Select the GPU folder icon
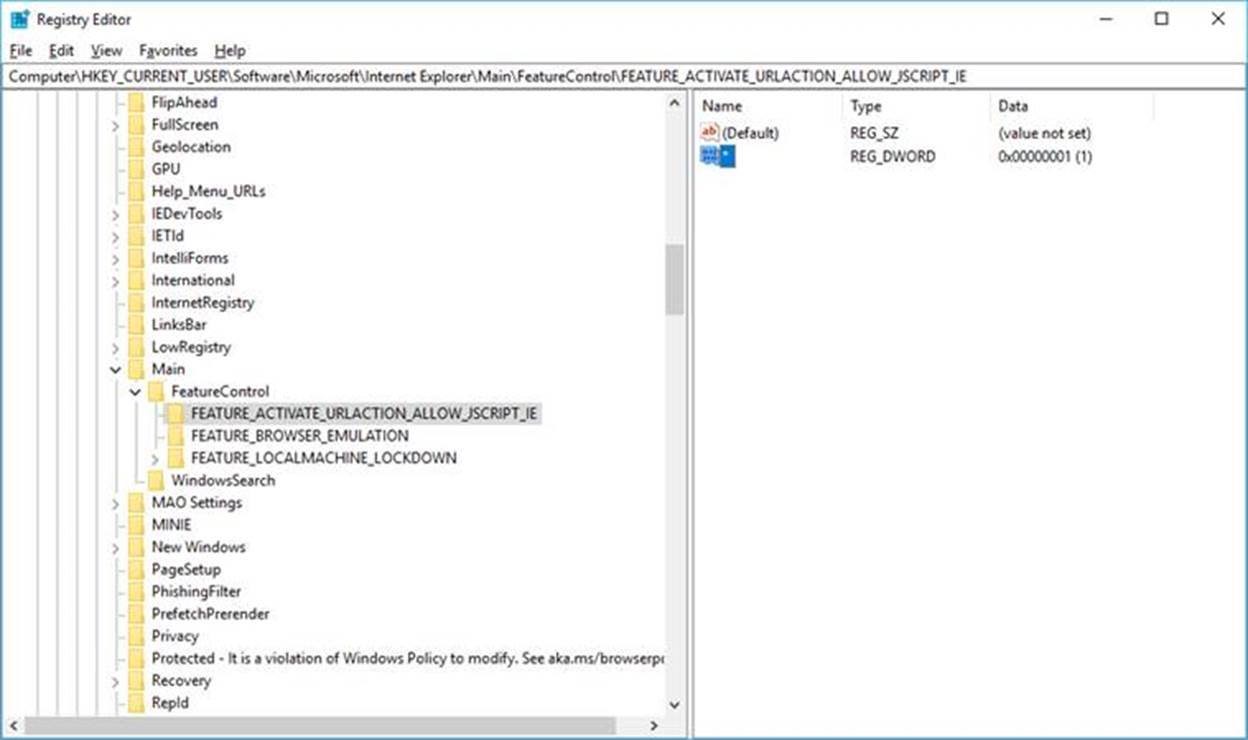 136,169
